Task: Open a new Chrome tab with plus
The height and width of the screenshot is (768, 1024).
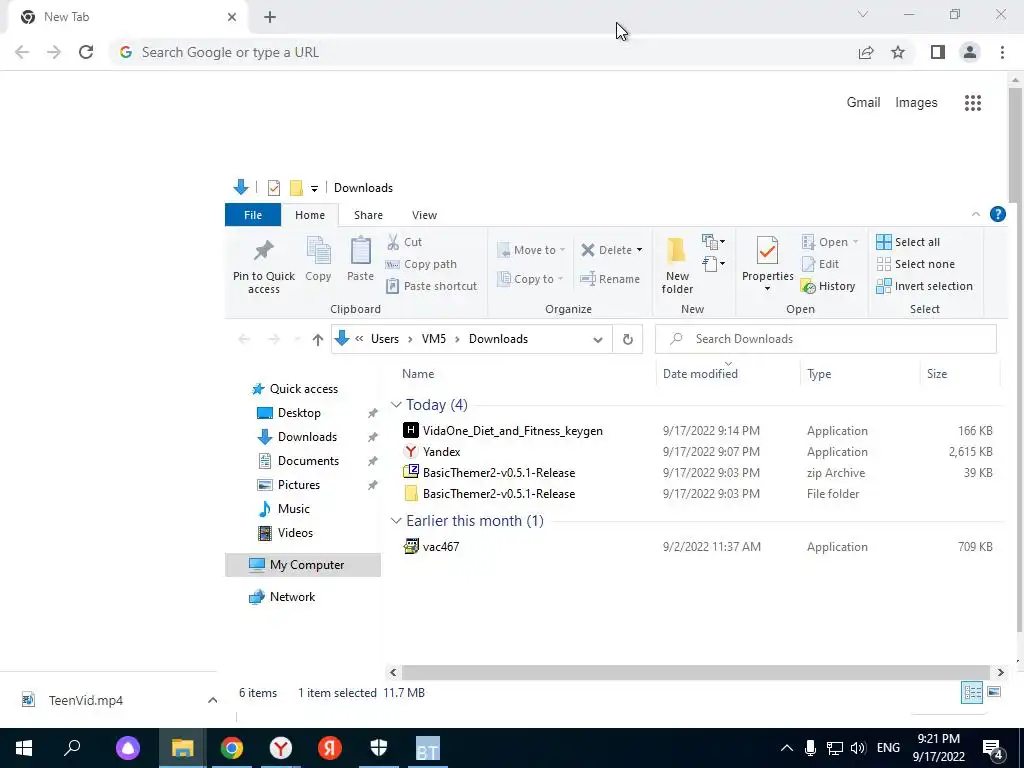Action: click(270, 17)
